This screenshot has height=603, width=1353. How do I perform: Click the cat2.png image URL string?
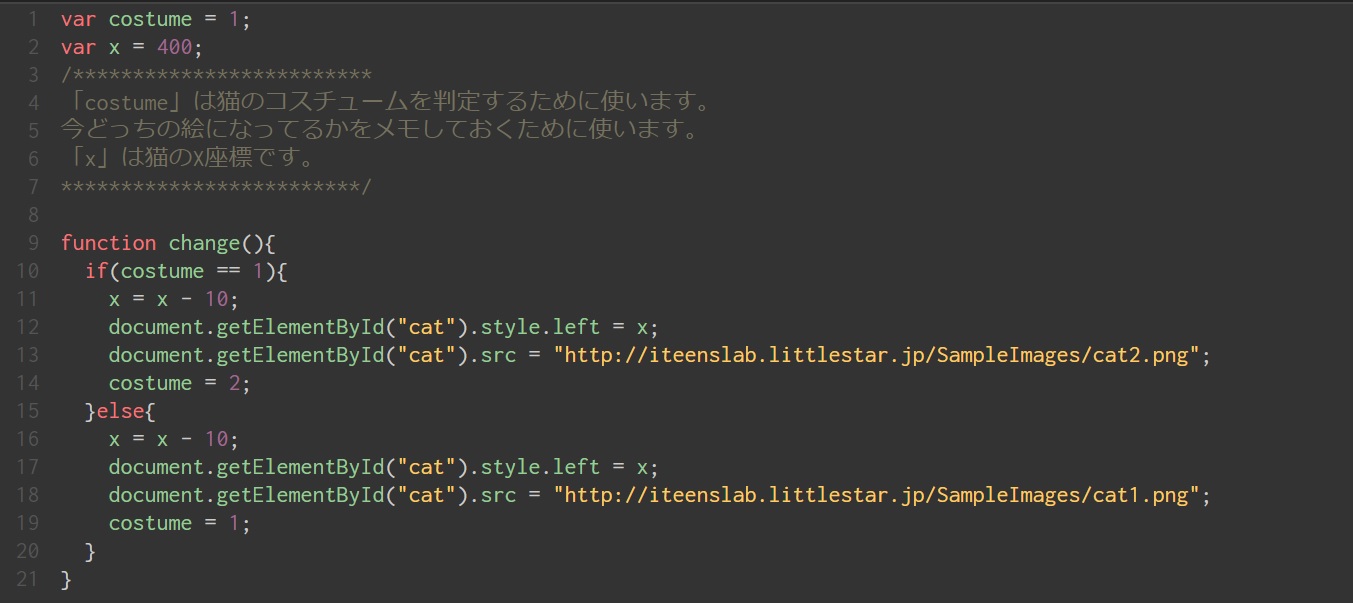(876, 355)
